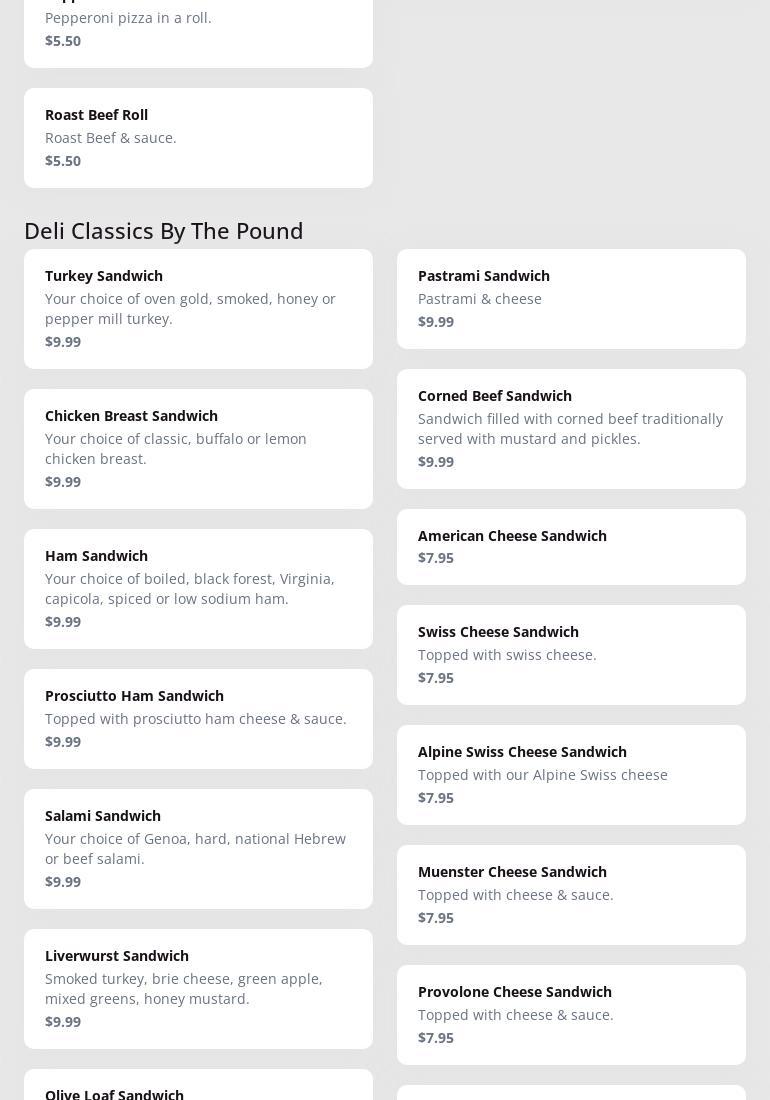The height and width of the screenshot is (1100, 770).
Task: Add the Chicken Breast Sandwich
Action: coord(198,448)
